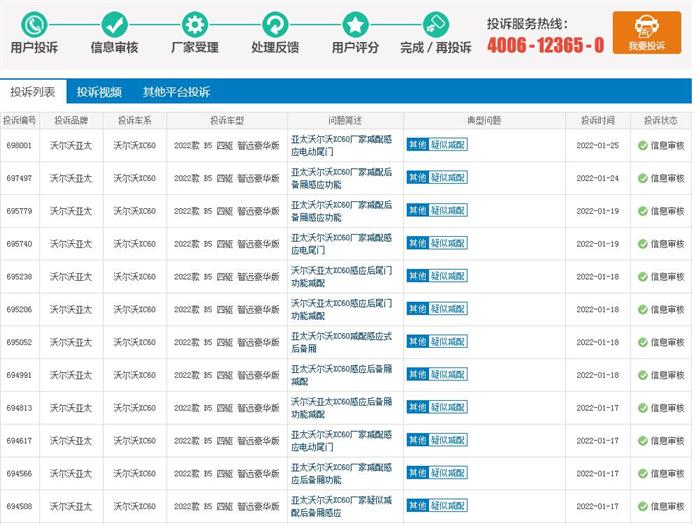Click the green status icon in row 697497
Screen dimensions: 700x525
(x=642, y=179)
